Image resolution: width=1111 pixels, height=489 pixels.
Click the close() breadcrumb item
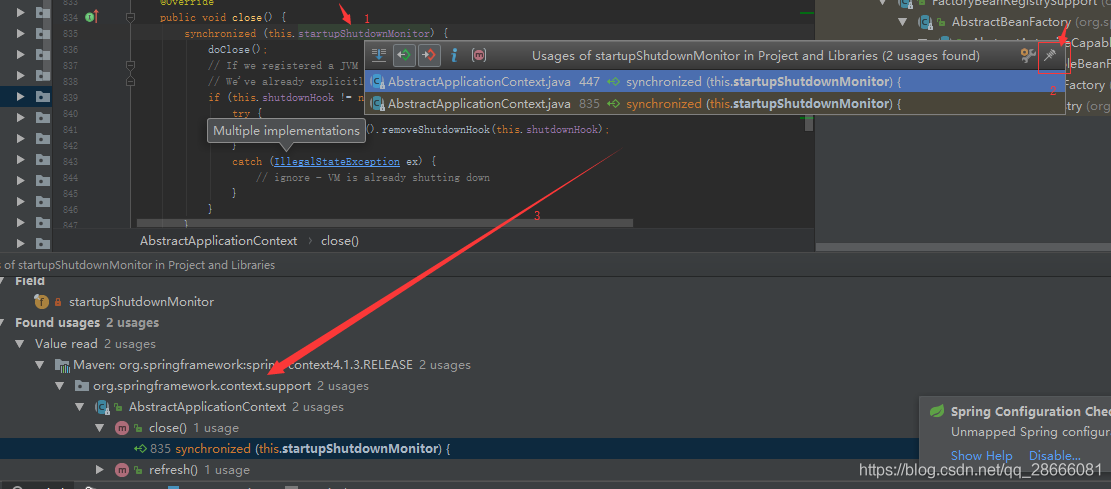coord(340,241)
